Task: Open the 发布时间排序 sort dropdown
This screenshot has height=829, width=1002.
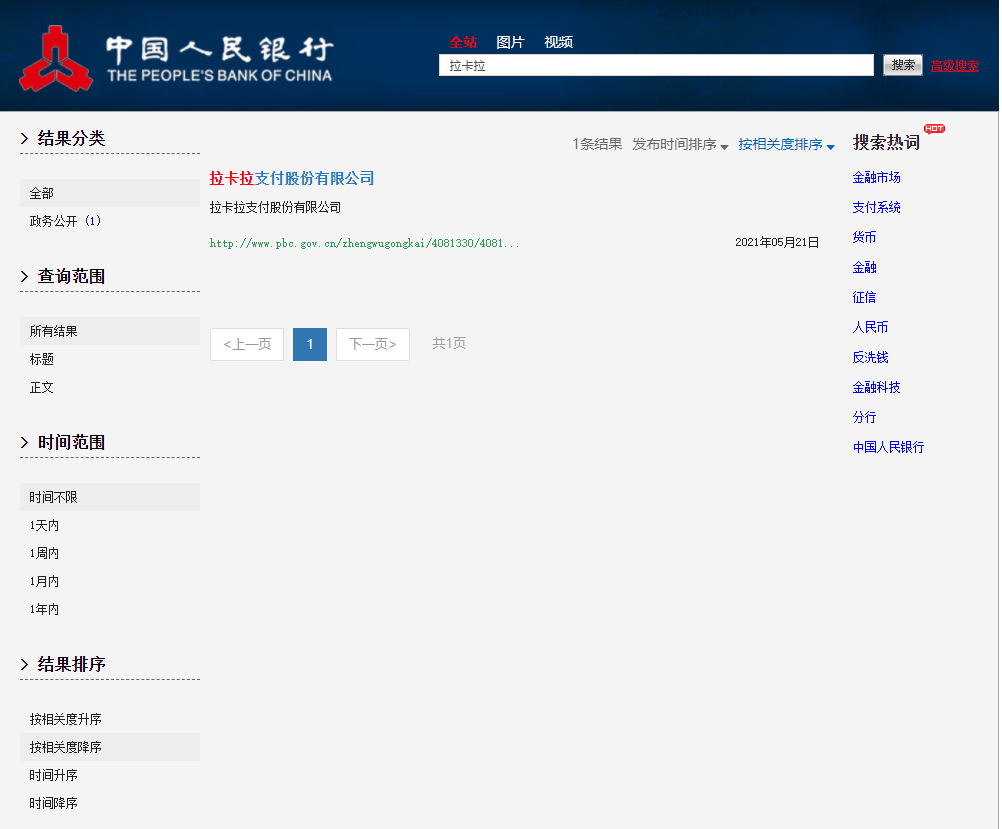Action: tap(680, 144)
